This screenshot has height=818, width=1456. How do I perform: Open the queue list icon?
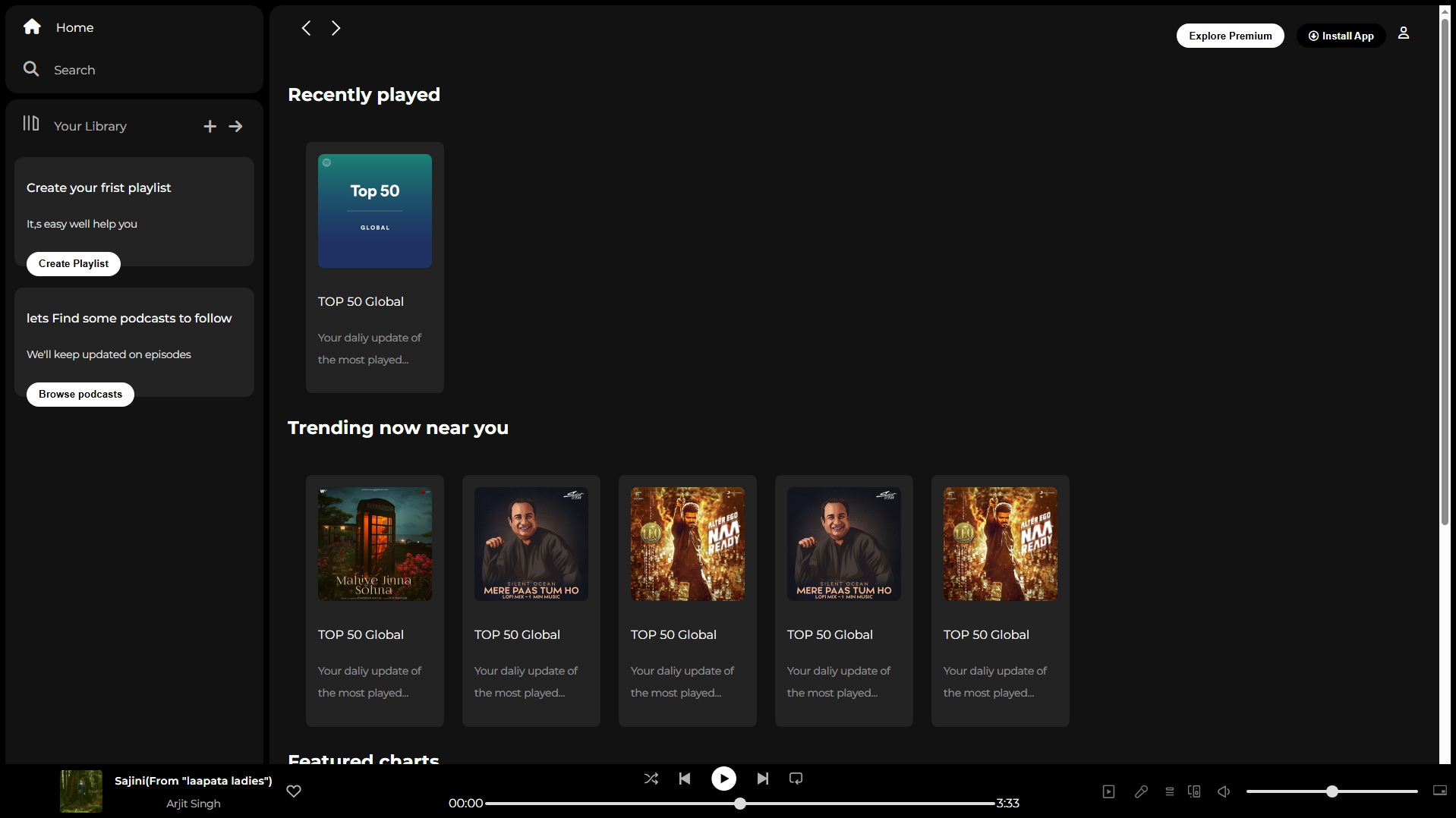coord(1170,791)
